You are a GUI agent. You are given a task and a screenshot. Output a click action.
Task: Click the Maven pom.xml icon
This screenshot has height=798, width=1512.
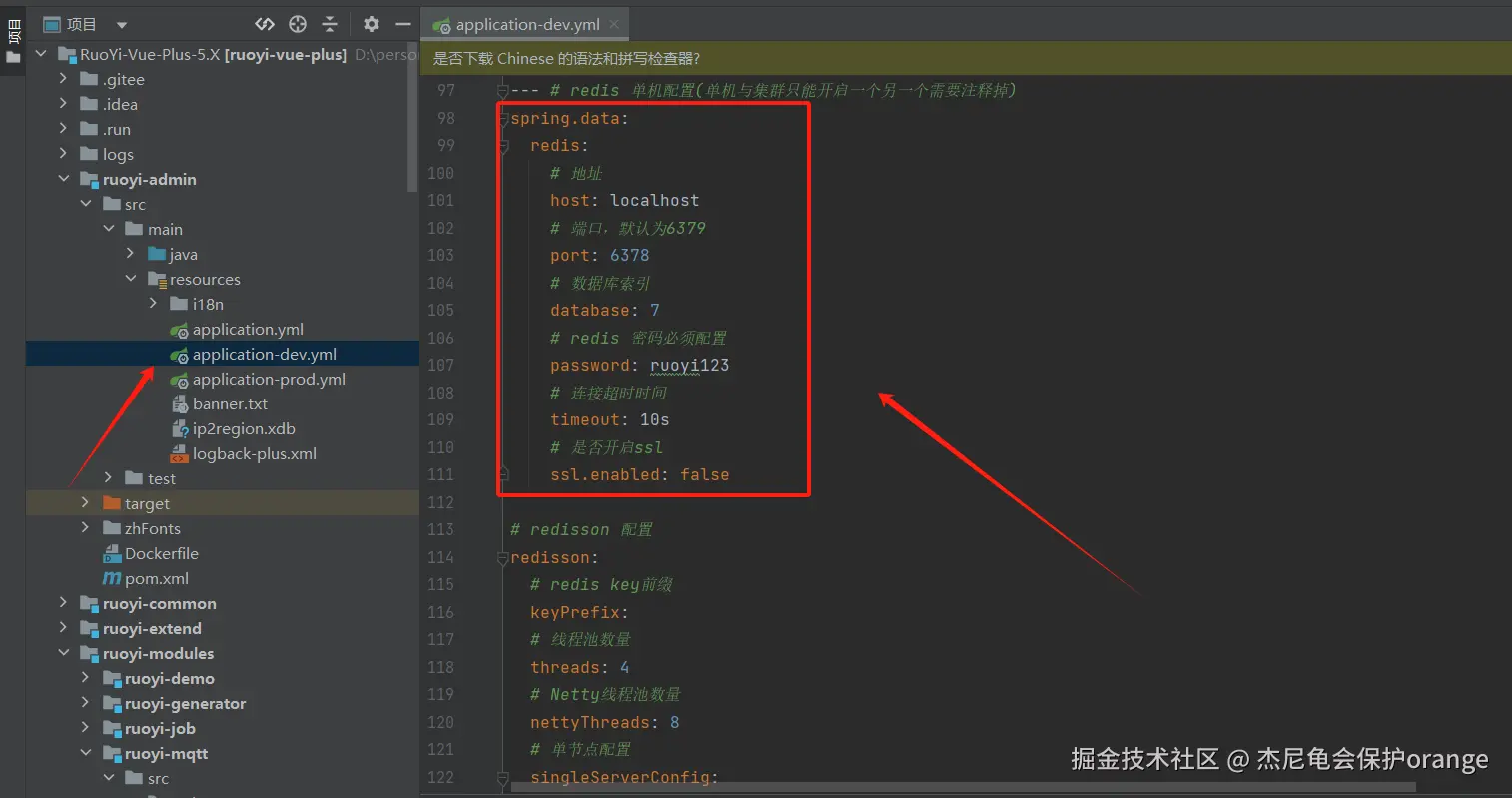coord(112,578)
